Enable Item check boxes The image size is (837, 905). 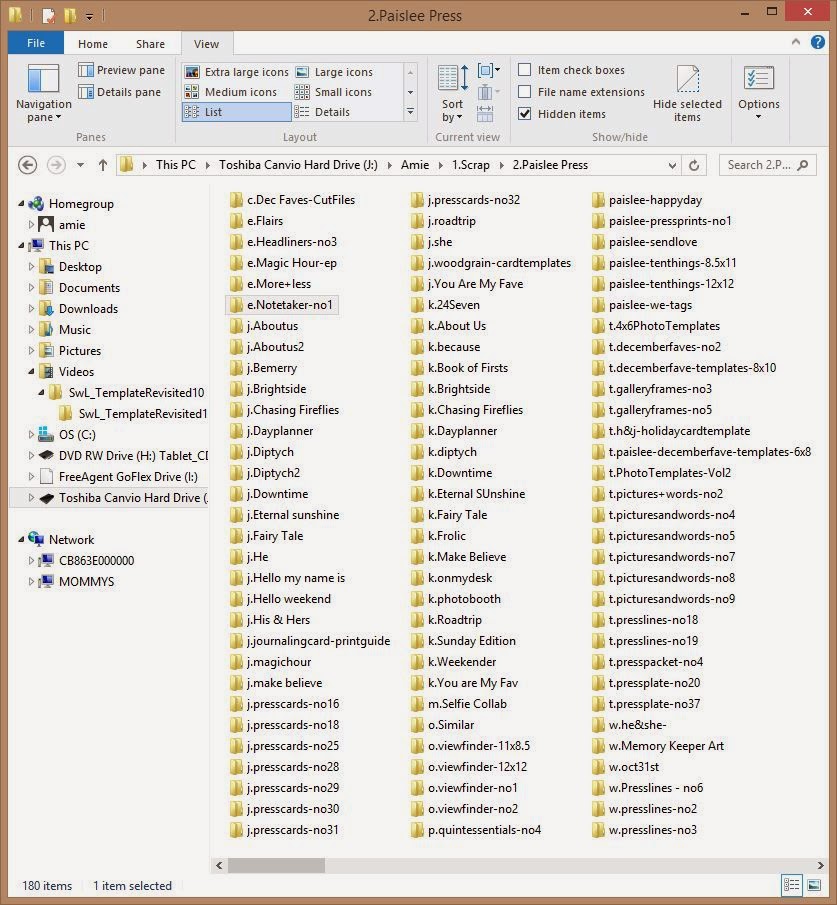(x=525, y=70)
